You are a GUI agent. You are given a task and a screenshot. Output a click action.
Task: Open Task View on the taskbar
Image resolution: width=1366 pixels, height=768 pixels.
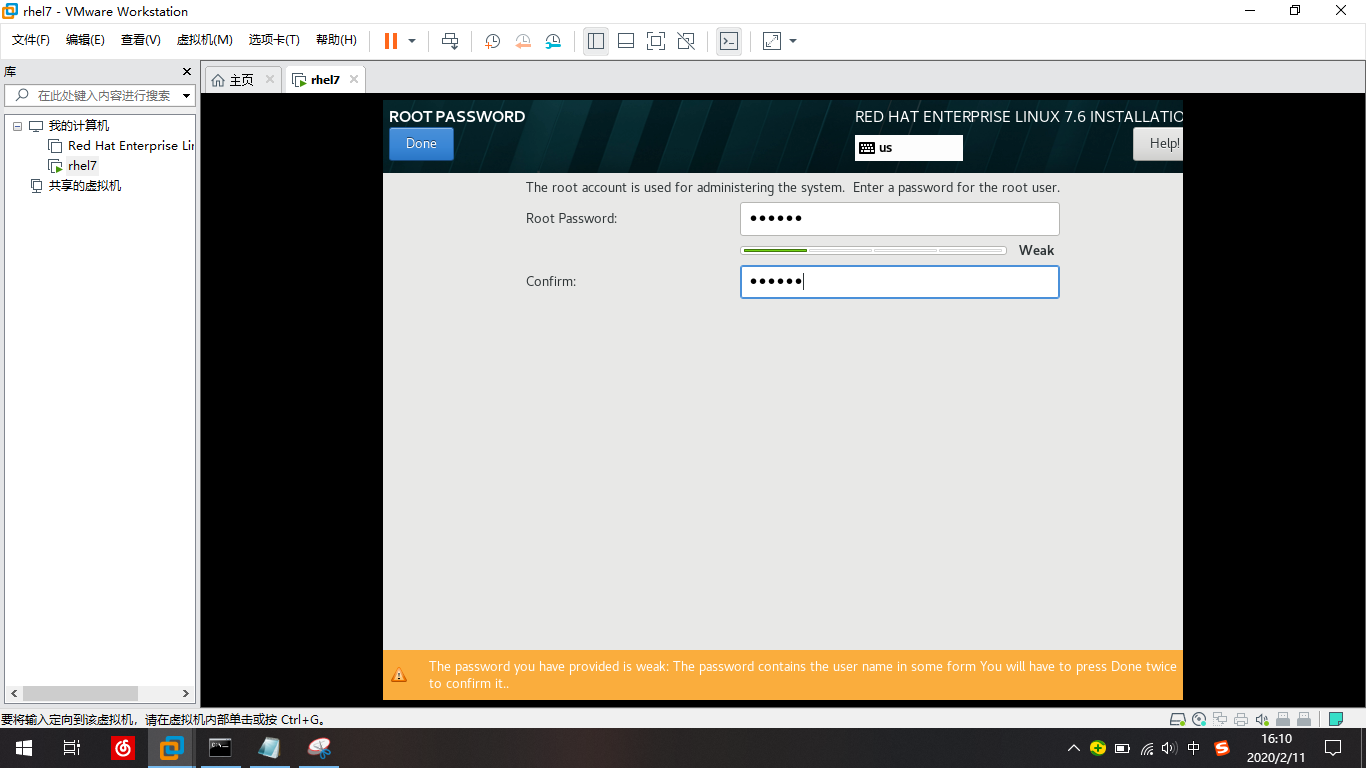(72, 748)
